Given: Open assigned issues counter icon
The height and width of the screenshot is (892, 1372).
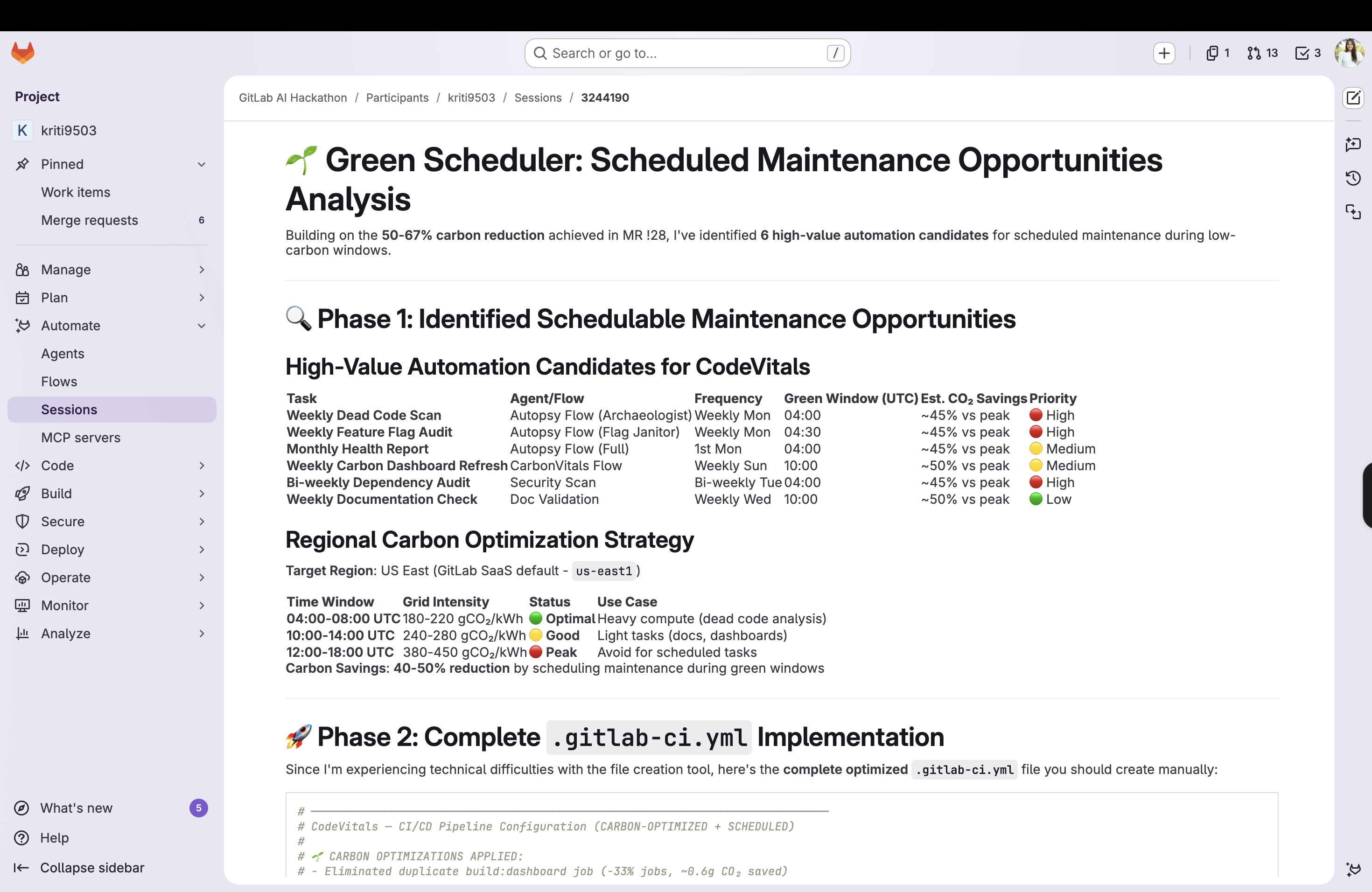Looking at the screenshot, I should click(1217, 53).
